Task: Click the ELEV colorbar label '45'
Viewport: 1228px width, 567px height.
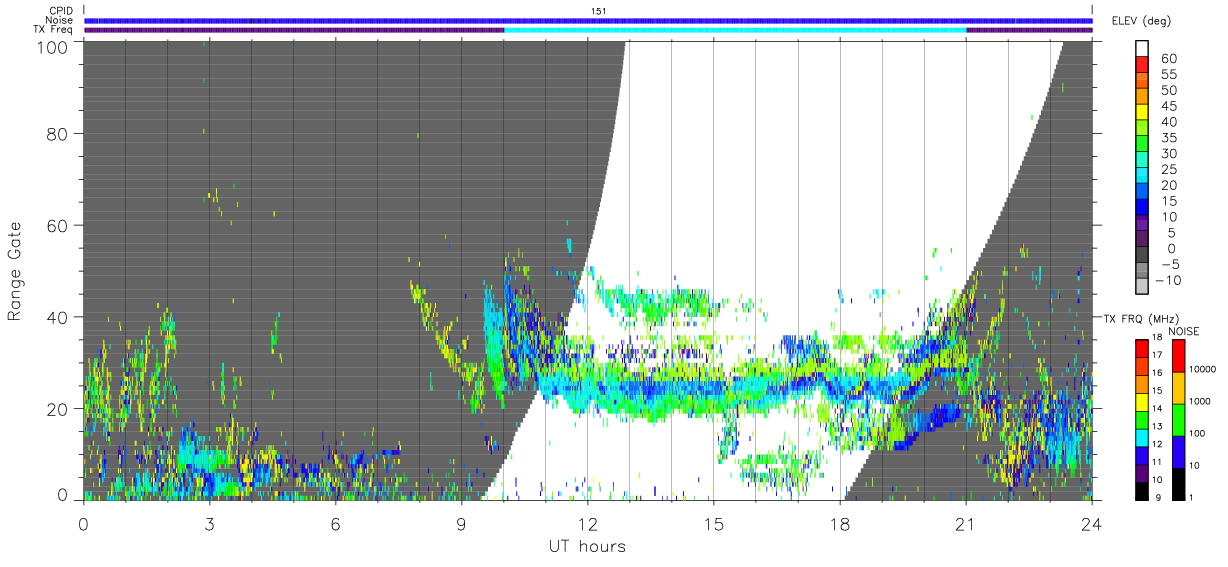Action: (x=1168, y=106)
